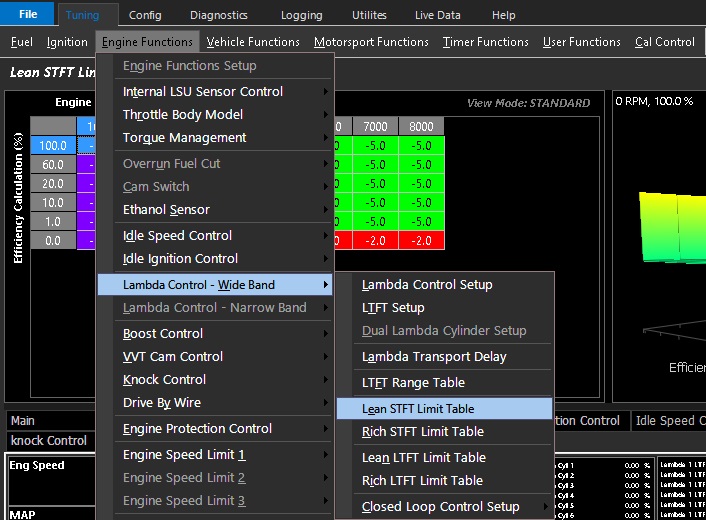Select the LTFT Range Table entry

coord(413,383)
